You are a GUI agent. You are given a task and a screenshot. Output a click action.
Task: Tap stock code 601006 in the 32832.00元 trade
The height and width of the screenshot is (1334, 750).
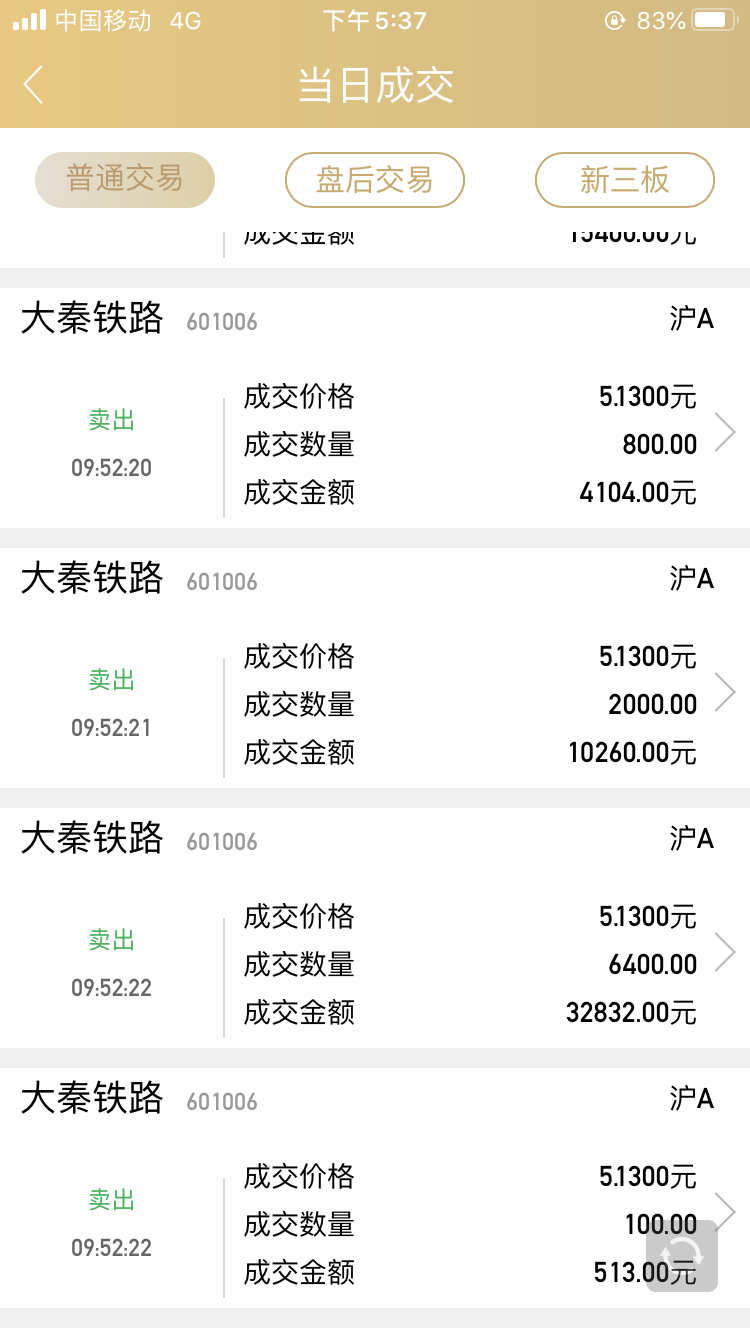pos(222,842)
